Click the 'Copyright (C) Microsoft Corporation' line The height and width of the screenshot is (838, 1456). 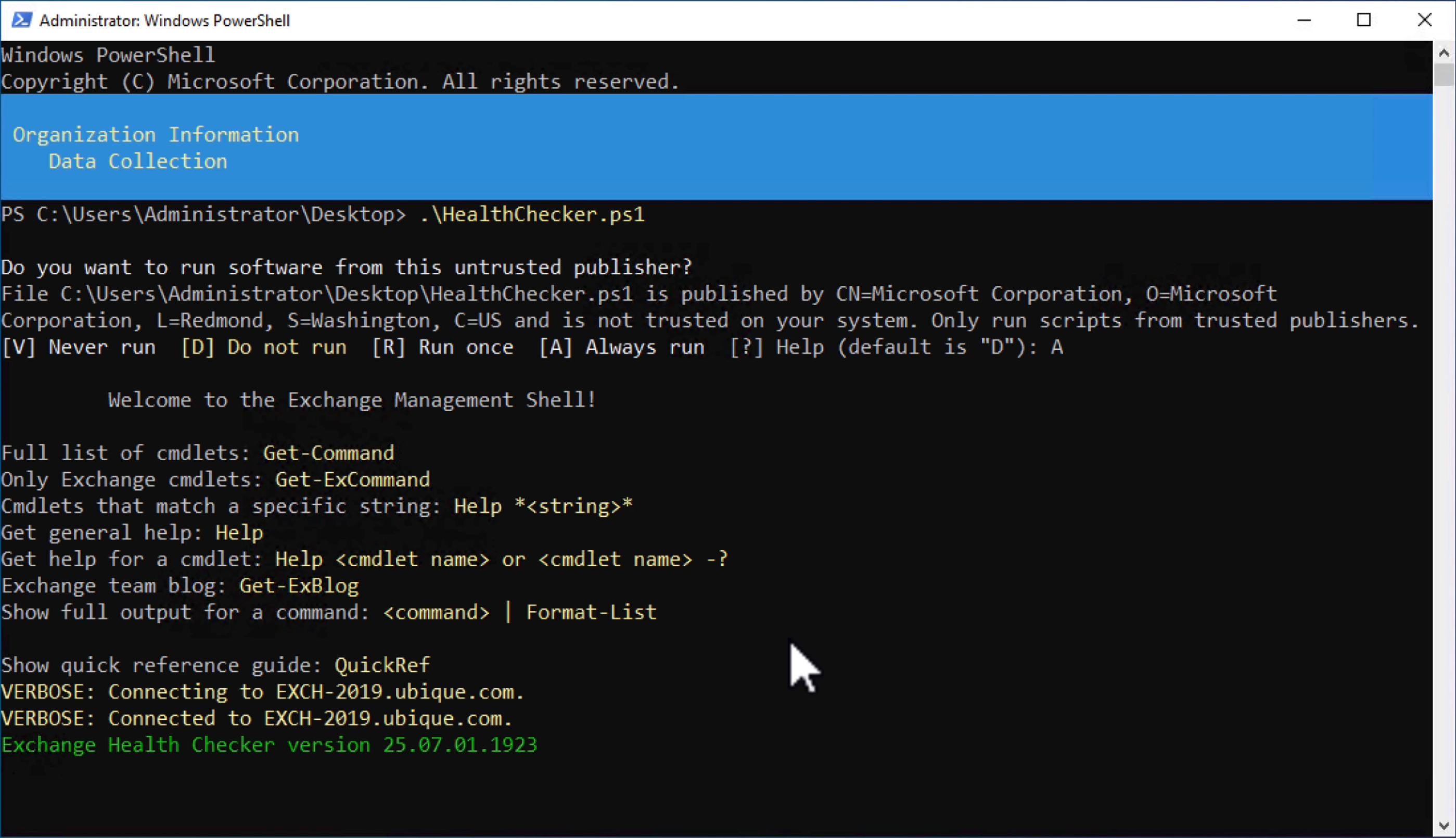tap(340, 82)
